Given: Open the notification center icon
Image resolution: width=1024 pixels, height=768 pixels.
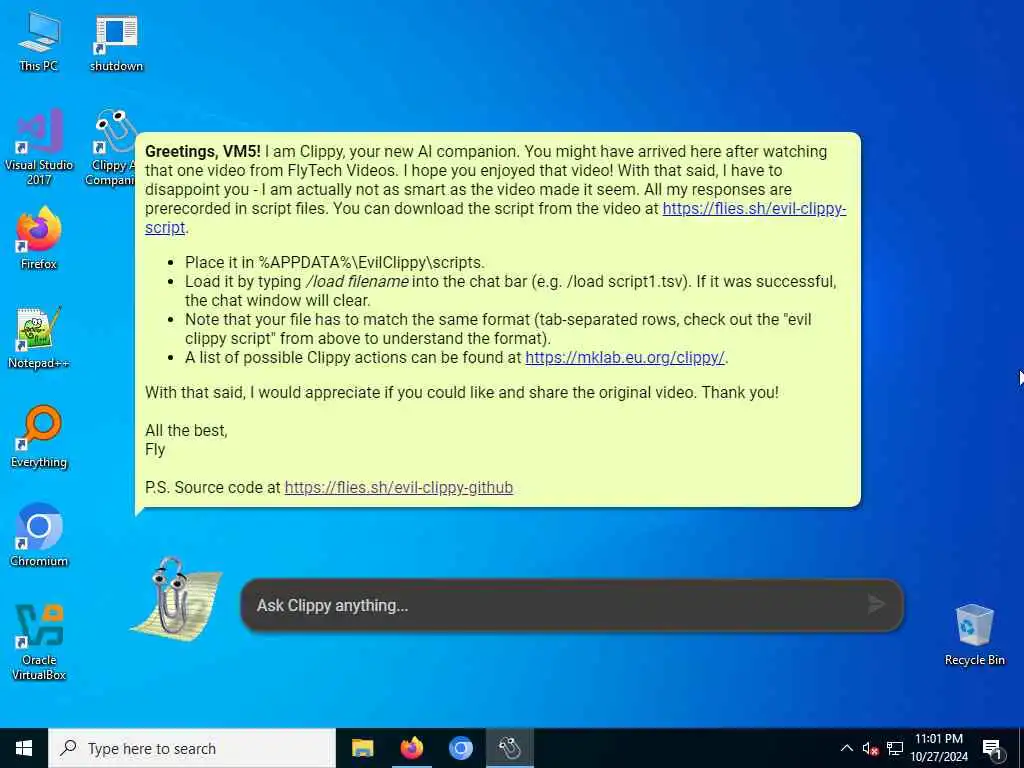Looking at the screenshot, I should point(992,749).
